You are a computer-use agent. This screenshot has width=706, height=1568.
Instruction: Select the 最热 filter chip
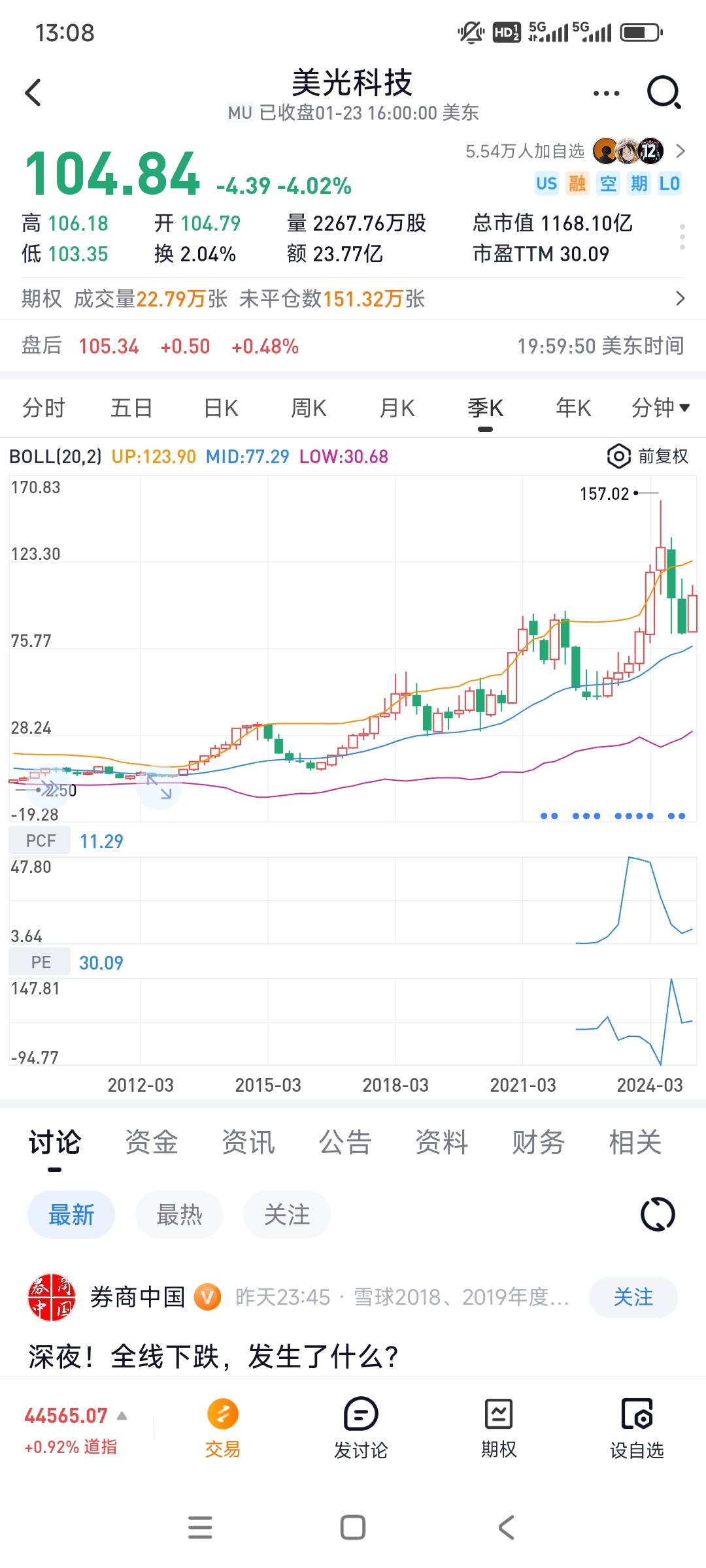point(179,1215)
